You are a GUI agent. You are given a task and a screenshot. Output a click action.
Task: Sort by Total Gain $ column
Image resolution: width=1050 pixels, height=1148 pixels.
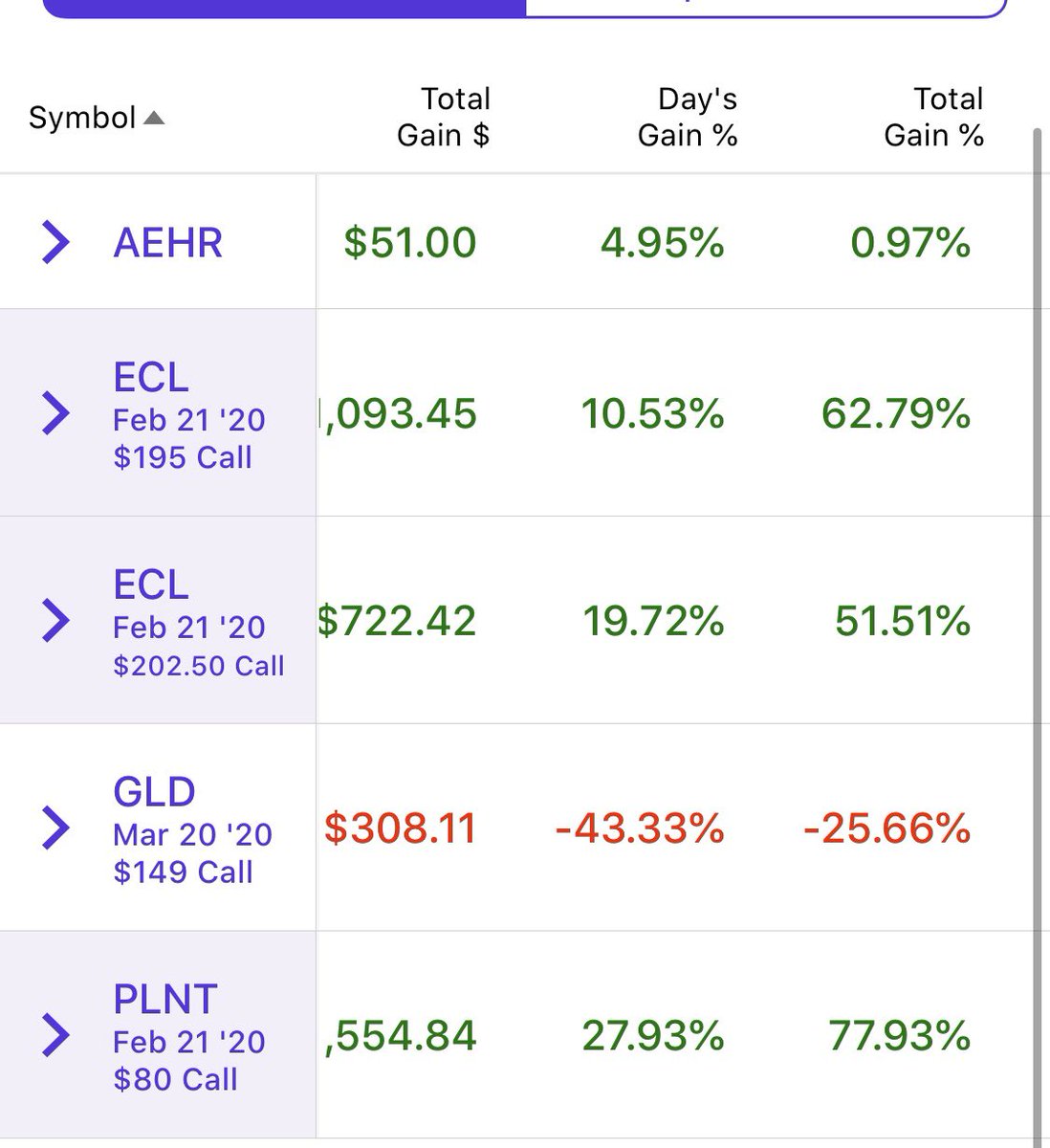pyautogui.click(x=443, y=118)
